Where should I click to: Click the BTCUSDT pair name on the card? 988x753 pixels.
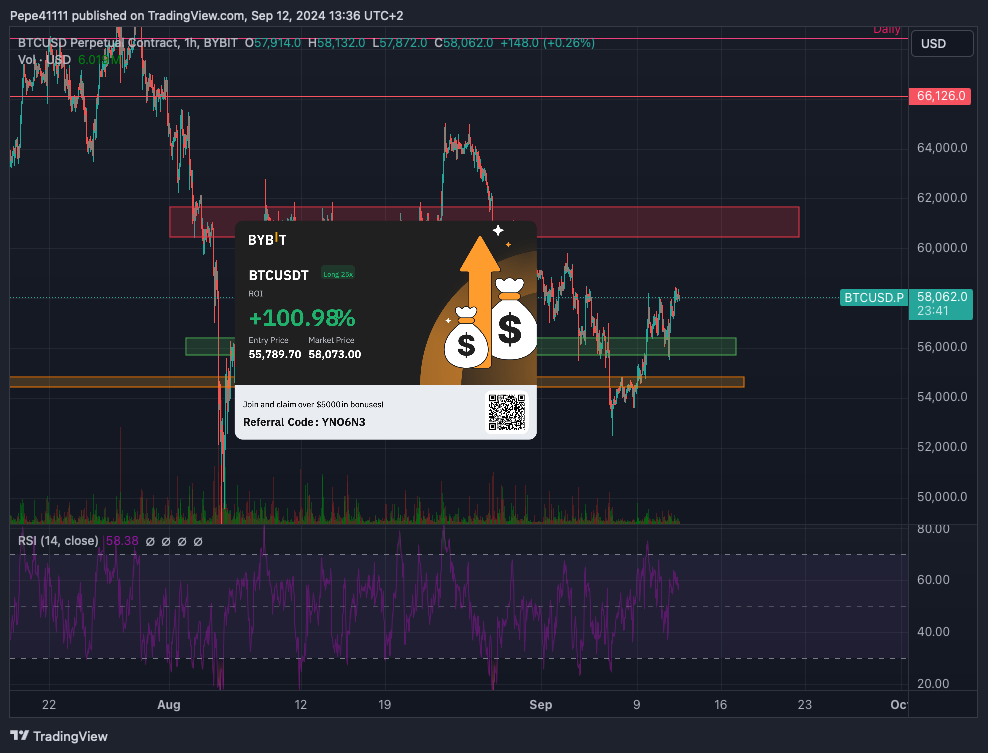coord(279,275)
